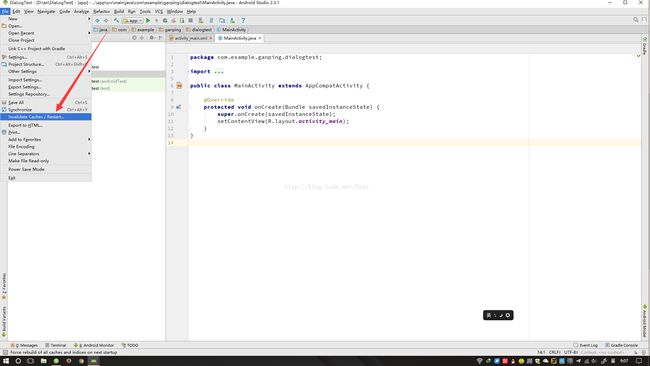
Task: Click the search magnifier at the toolbar's right
Action: [635, 20]
